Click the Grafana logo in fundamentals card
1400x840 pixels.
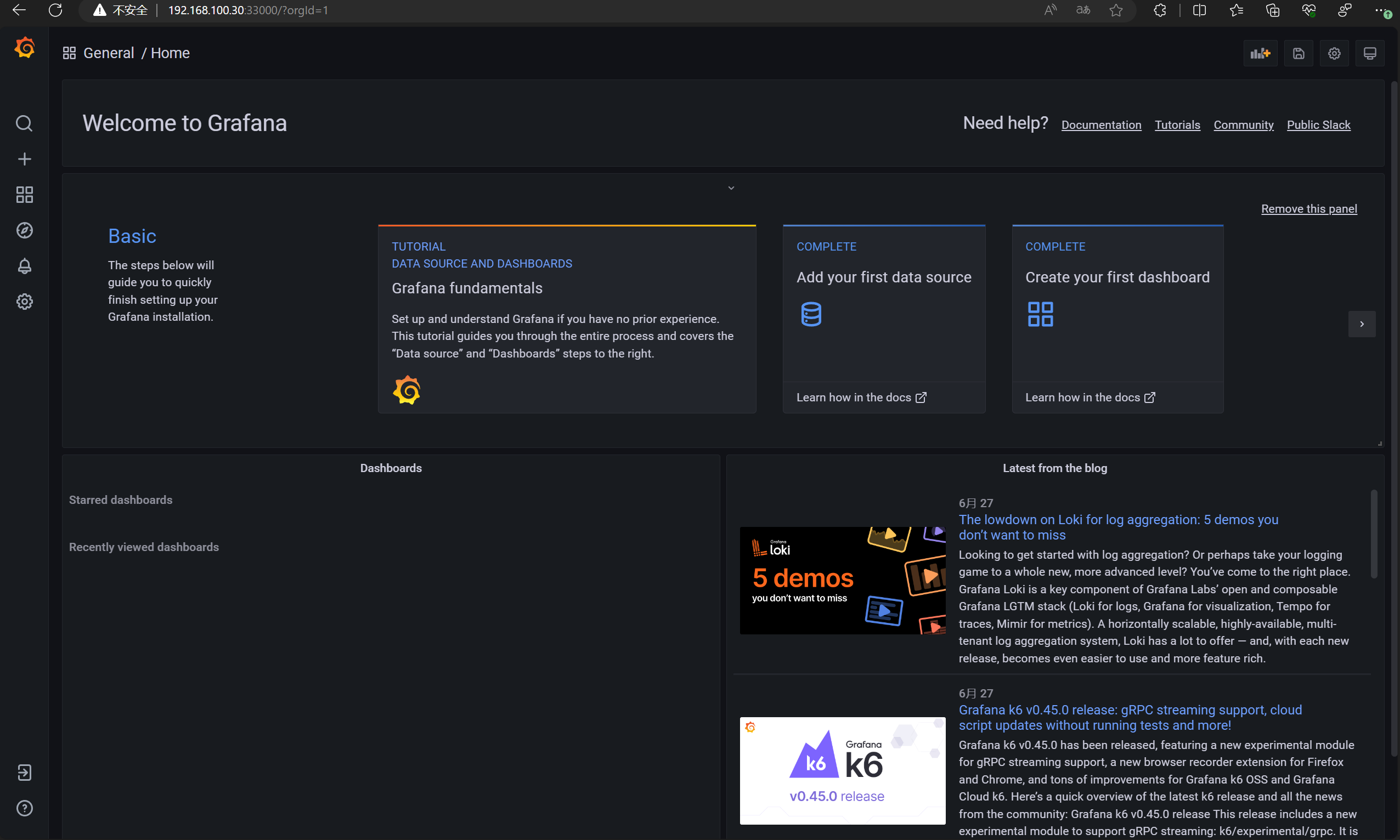click(407, 390)
